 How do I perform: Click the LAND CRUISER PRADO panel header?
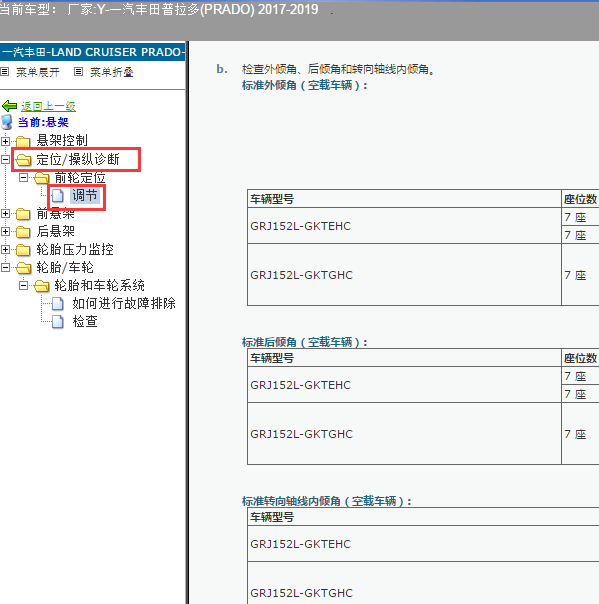pos(92,52)
